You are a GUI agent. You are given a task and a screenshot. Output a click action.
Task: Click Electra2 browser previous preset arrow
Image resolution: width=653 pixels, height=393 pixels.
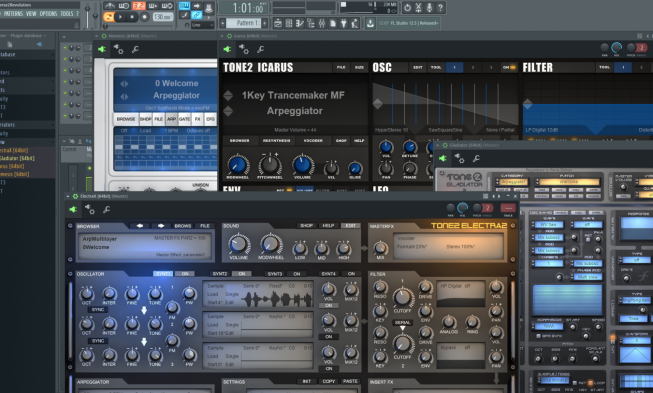(x=140, y=226)
